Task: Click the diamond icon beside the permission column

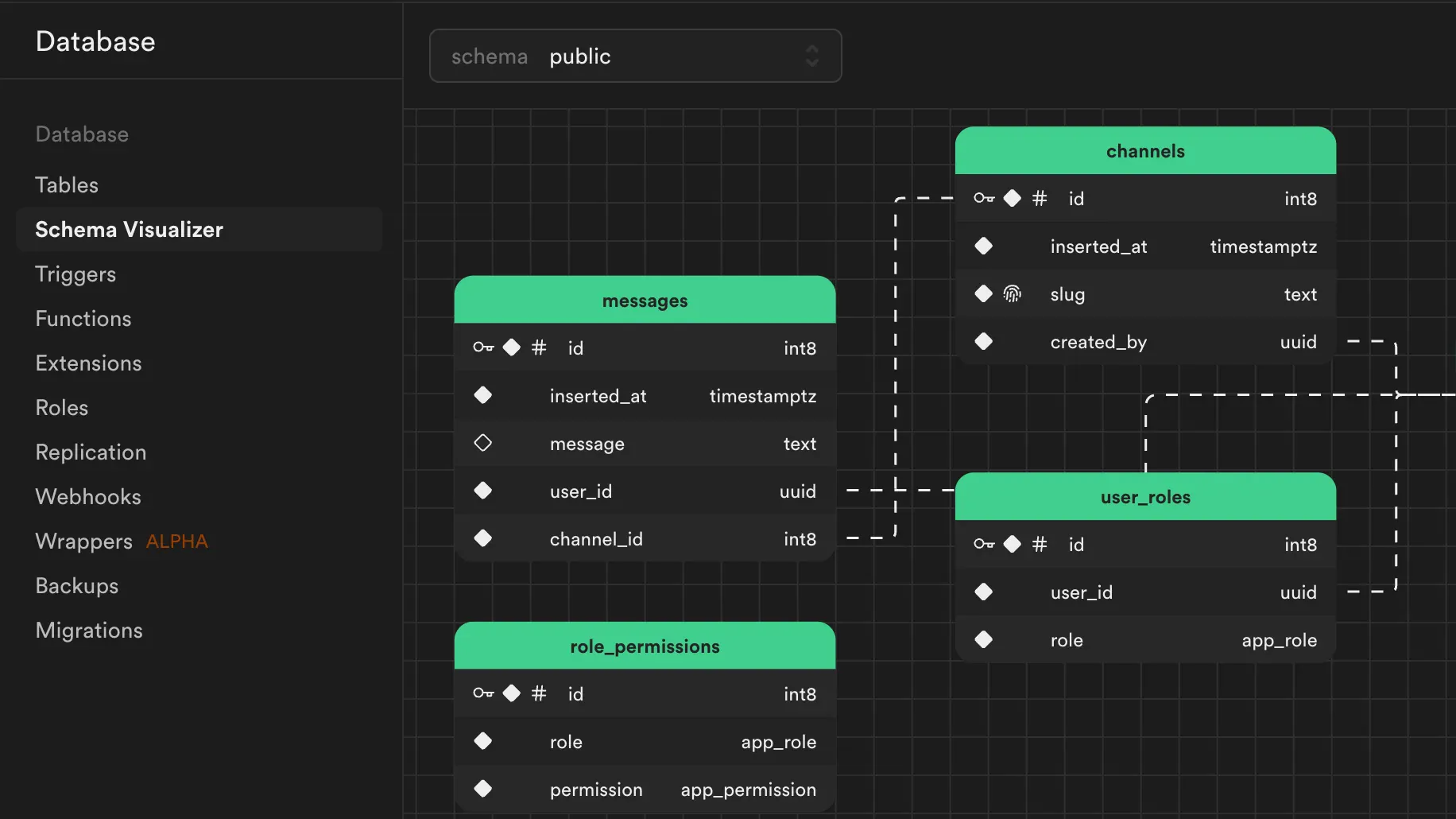Action: (x=483, y=789)
